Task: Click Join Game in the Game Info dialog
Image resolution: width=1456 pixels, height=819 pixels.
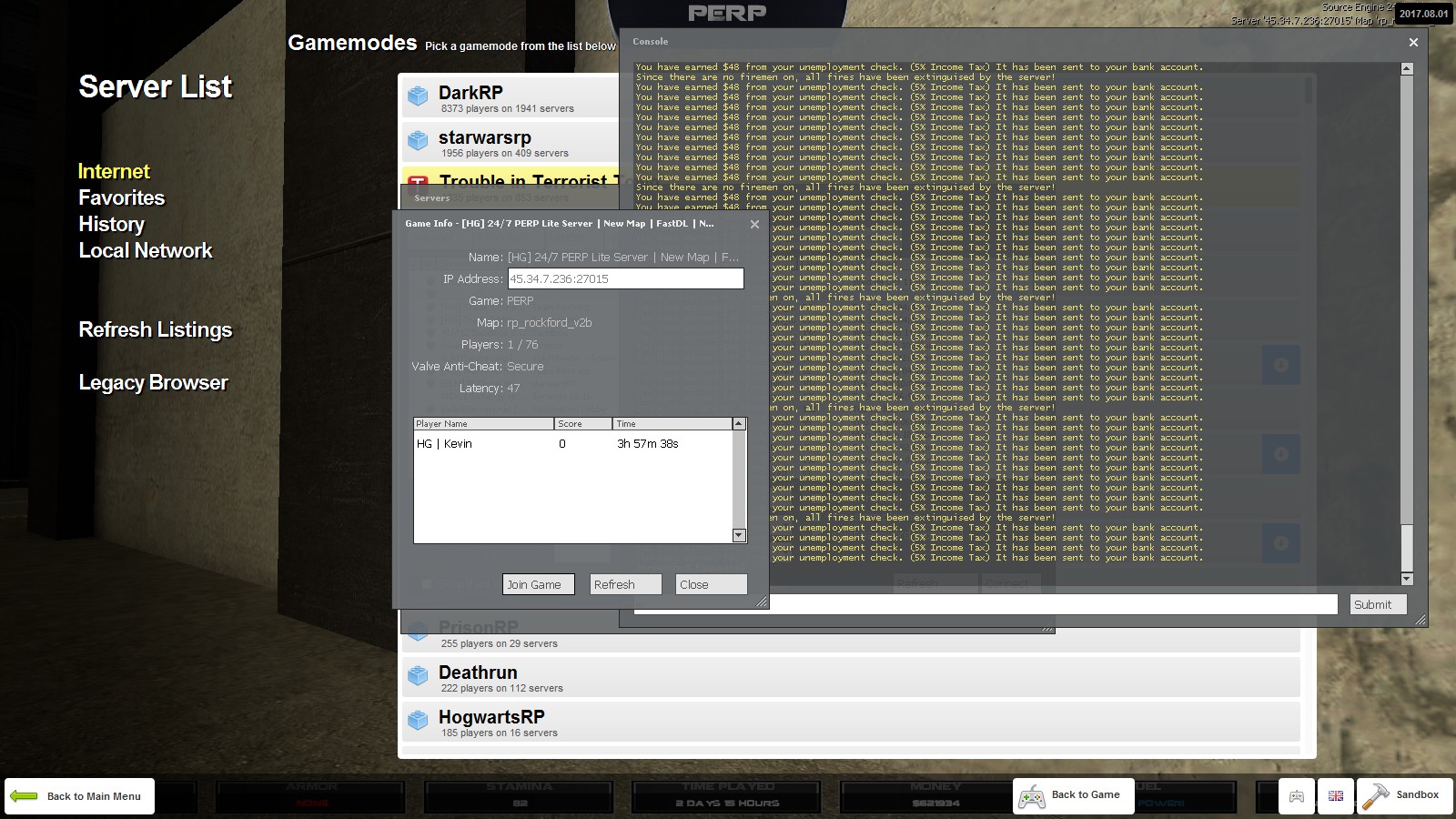Action: (539, 584)
